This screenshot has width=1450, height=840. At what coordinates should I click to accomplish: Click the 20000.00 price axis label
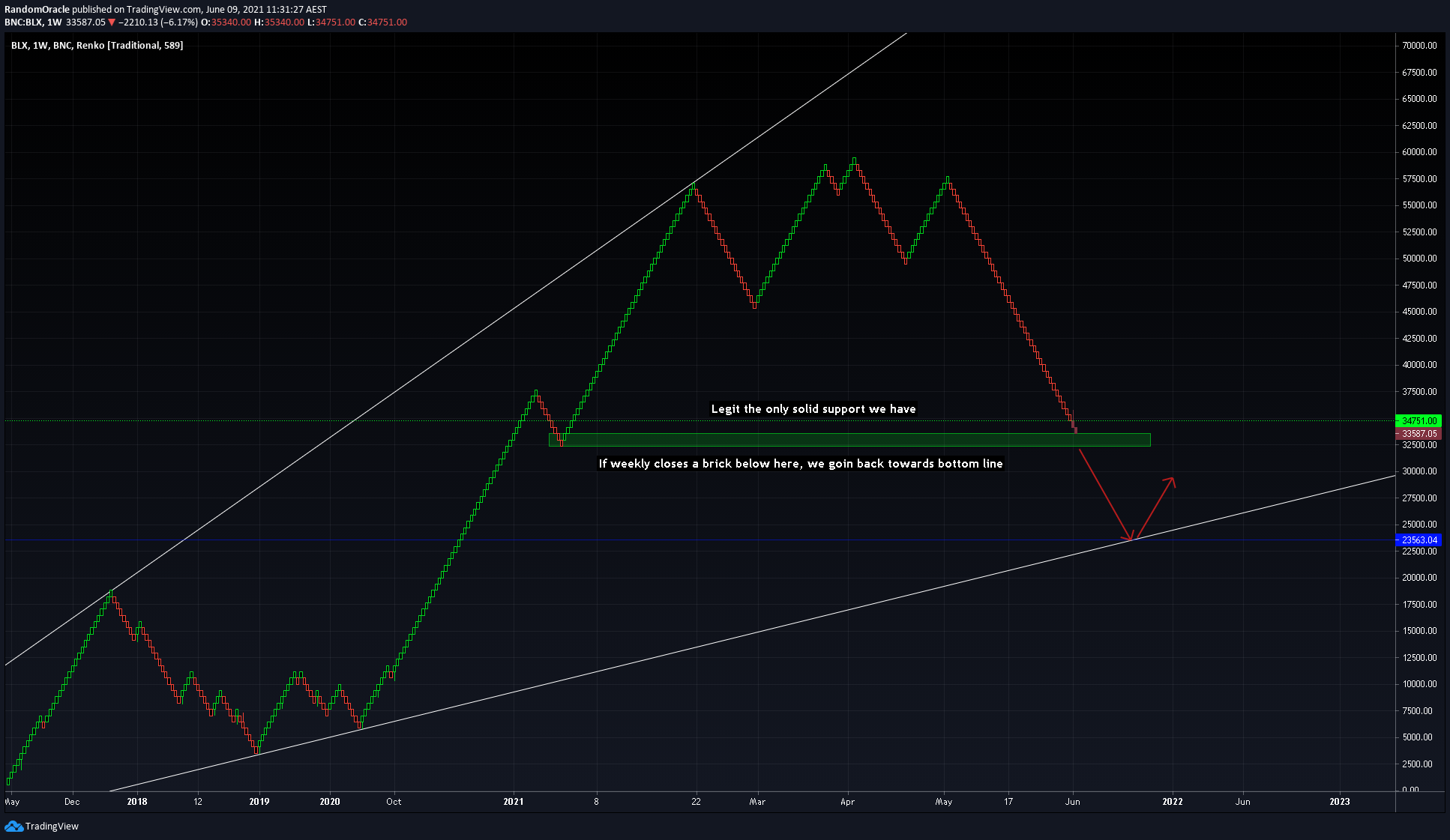click(x=1419, y=578)
